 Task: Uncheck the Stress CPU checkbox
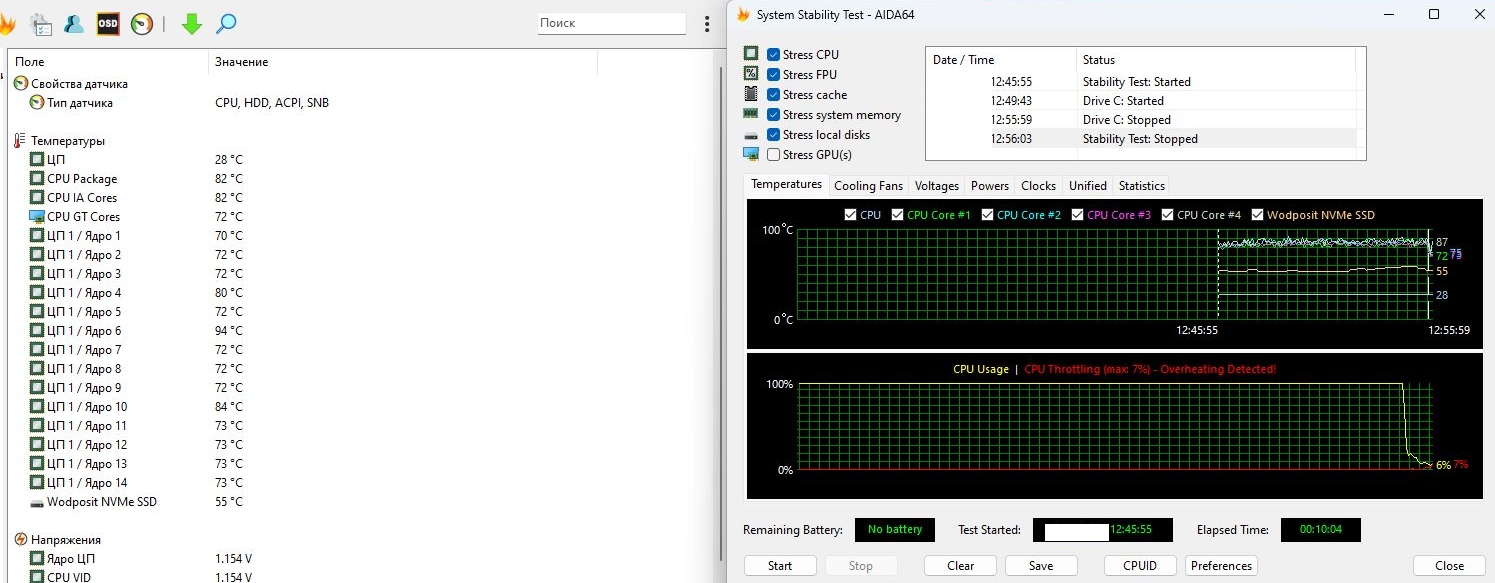pos(773,55)
